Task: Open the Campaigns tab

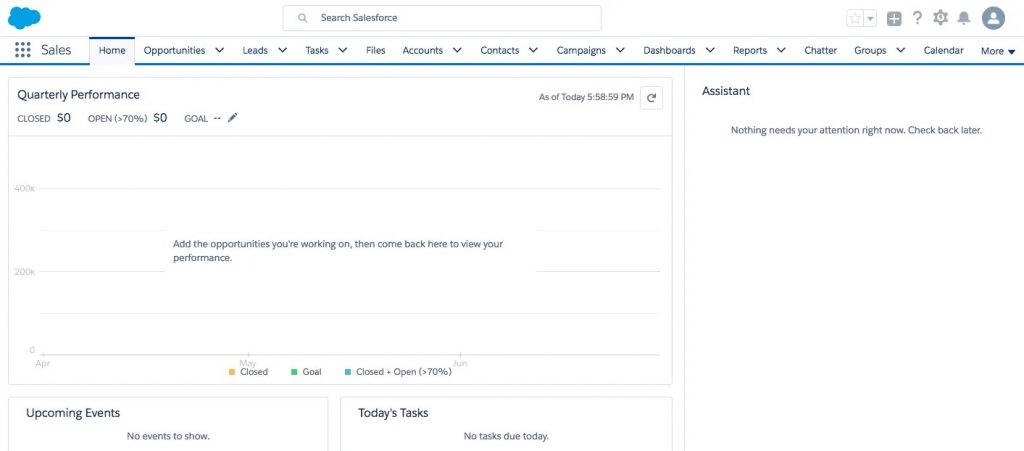Action: point(581,50)
